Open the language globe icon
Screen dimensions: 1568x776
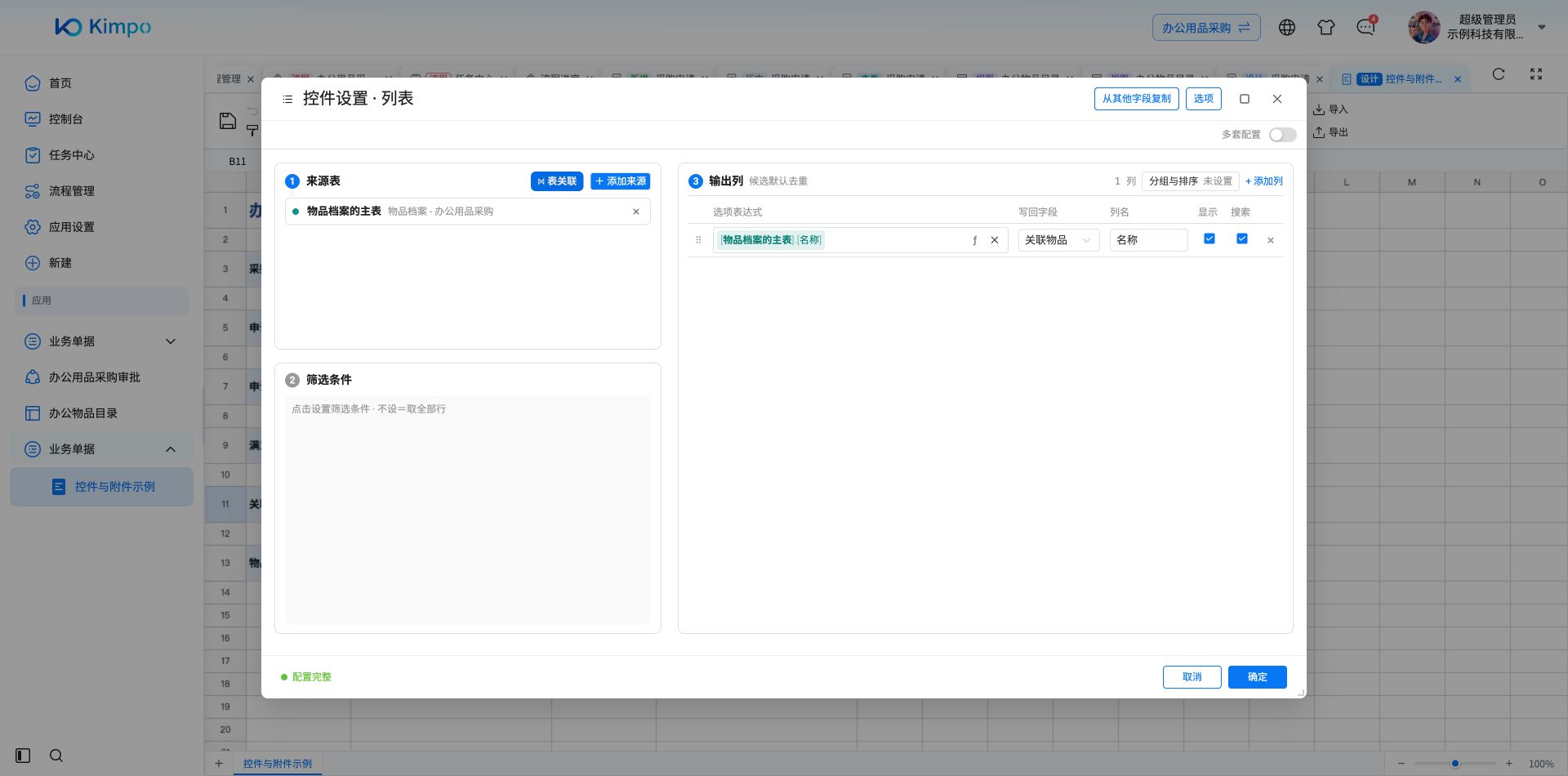point(1287,27)
